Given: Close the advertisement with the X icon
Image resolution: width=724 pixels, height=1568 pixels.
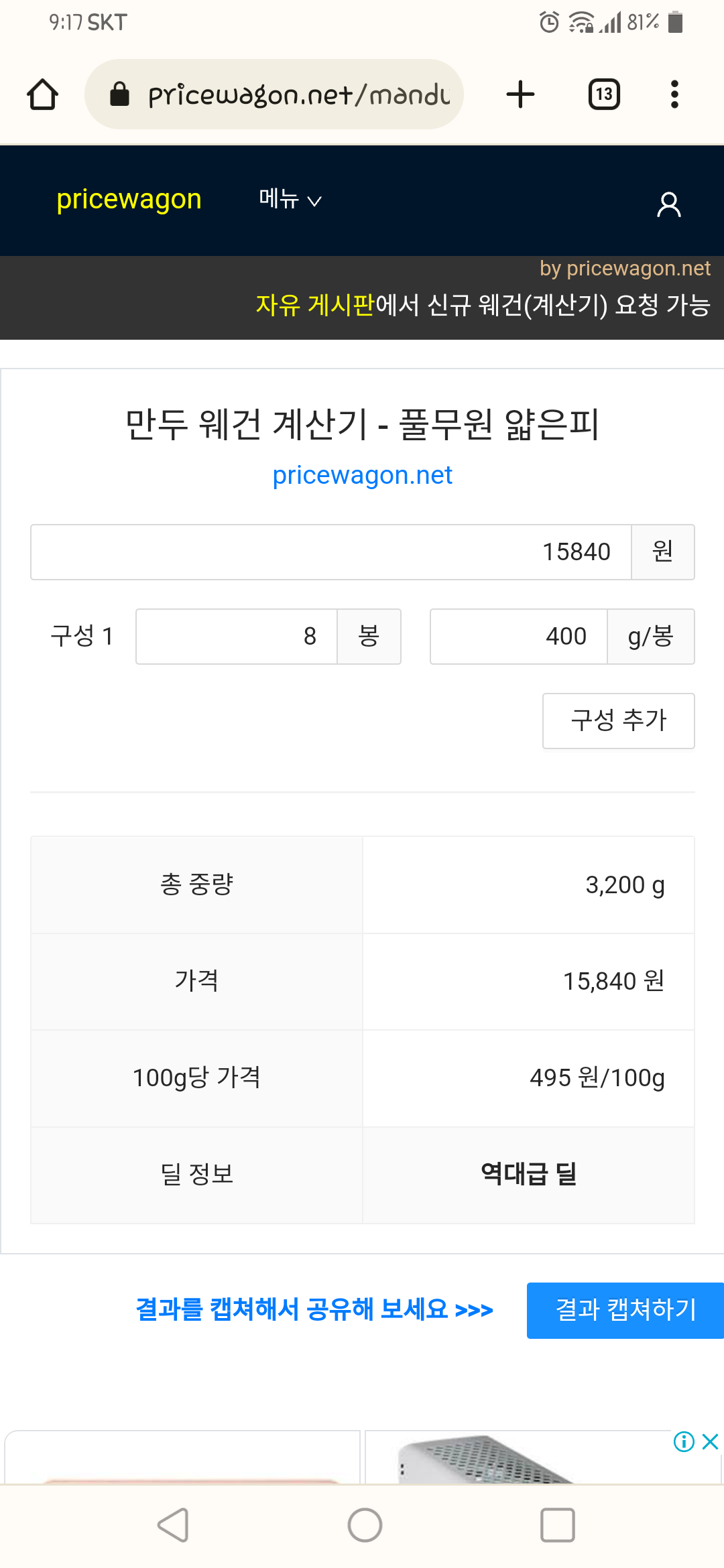Looking at the screenshot, I should tap(711, 1441).
